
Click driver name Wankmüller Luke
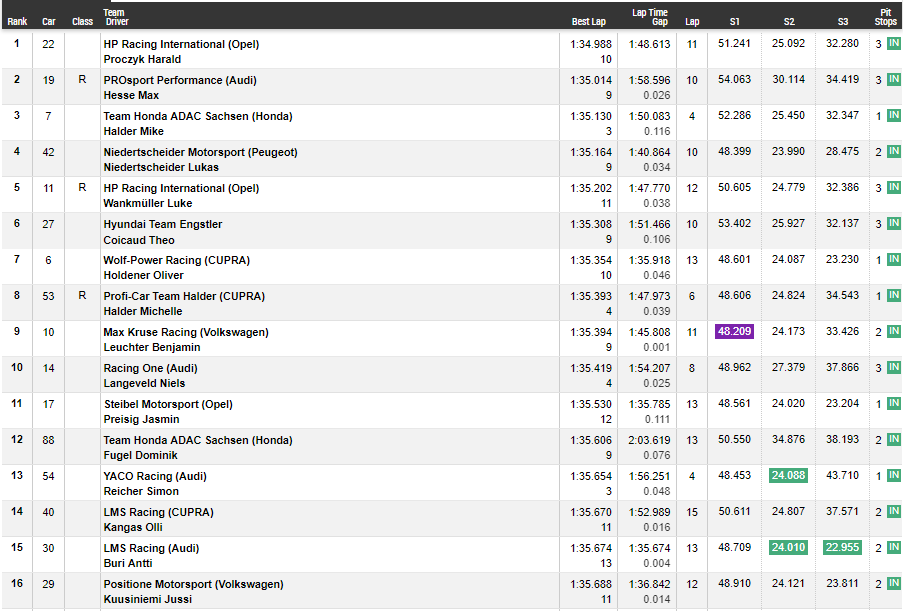148,203
